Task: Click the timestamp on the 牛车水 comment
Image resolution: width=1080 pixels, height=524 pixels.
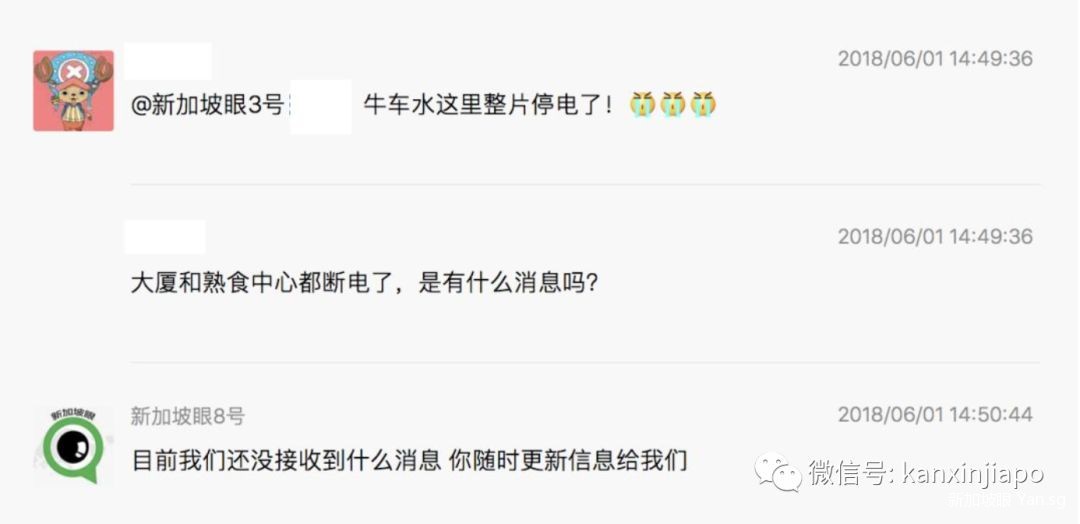Action: tap(935, 59)
